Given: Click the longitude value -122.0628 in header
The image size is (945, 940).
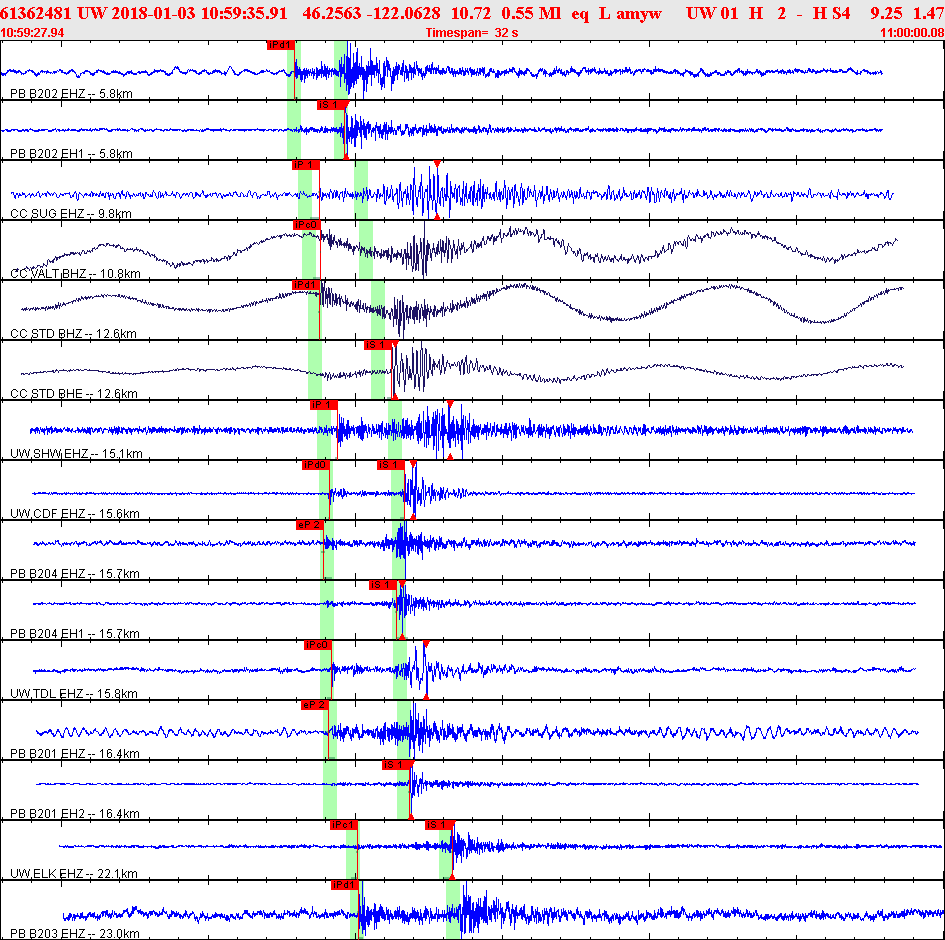Looking at the screenshot, I should pos(406,13).
